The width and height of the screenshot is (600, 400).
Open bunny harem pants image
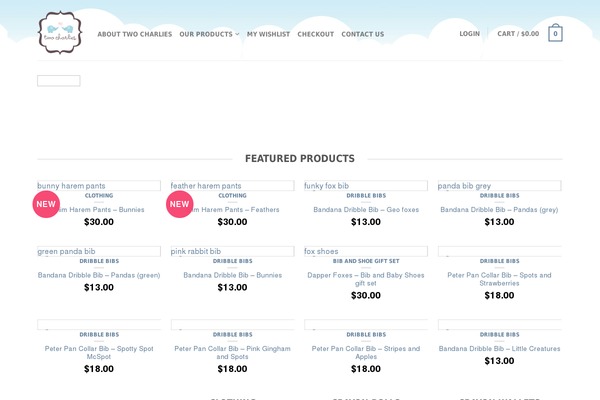(x=99, y=186)
